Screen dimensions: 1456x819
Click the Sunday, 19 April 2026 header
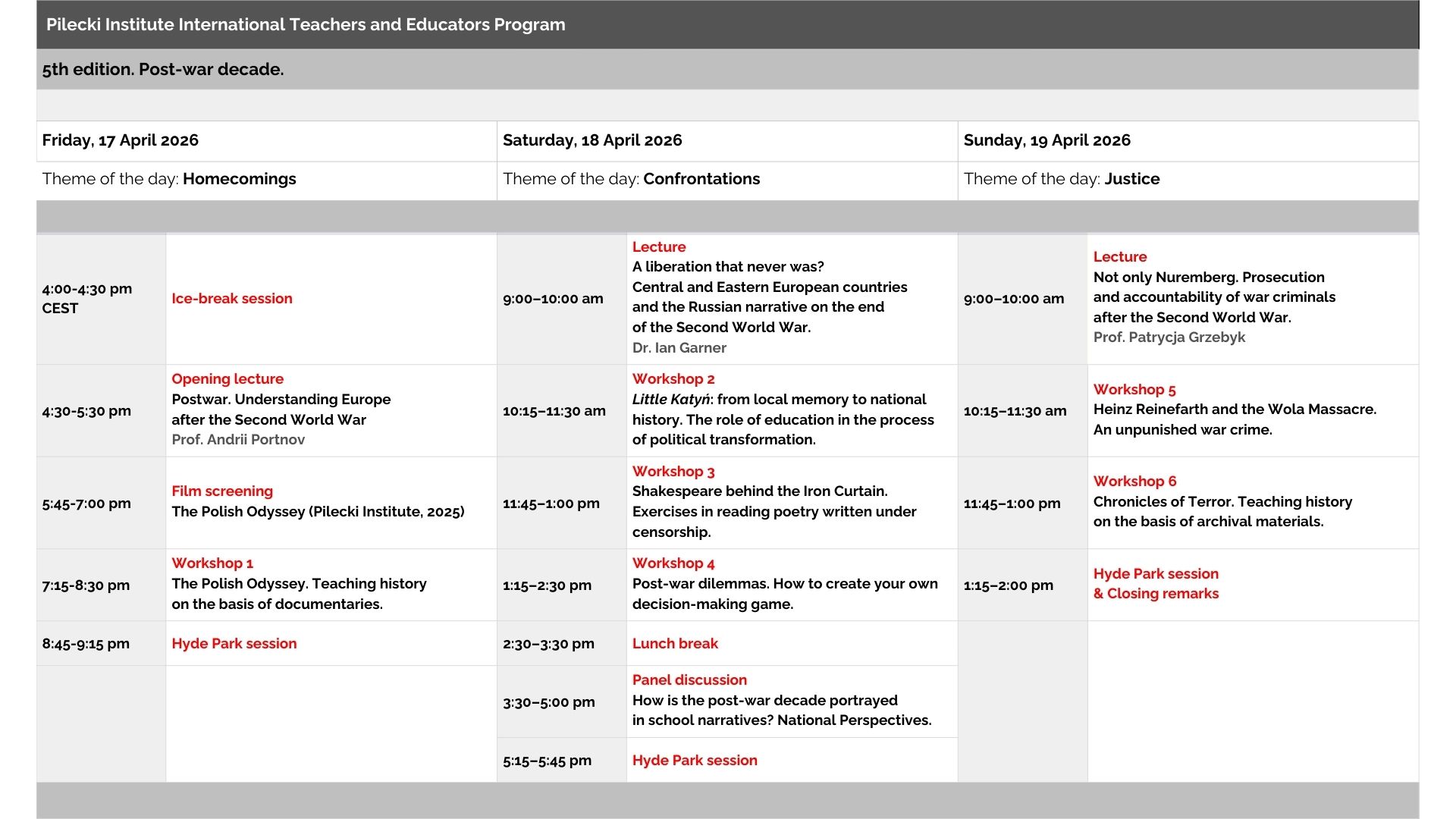tap(1046, 140)
